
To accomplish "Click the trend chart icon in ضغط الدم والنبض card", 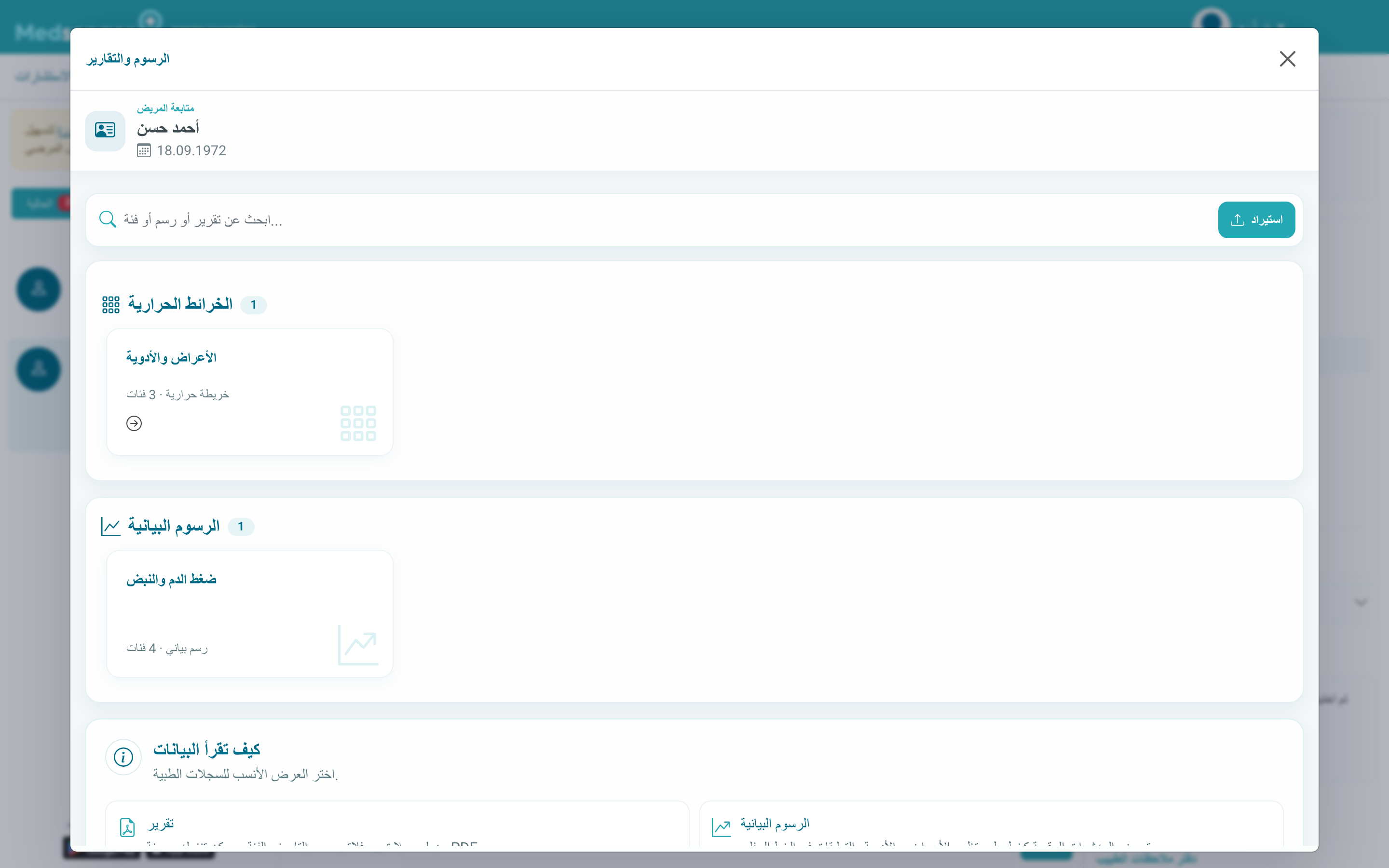I will [358, 645].
